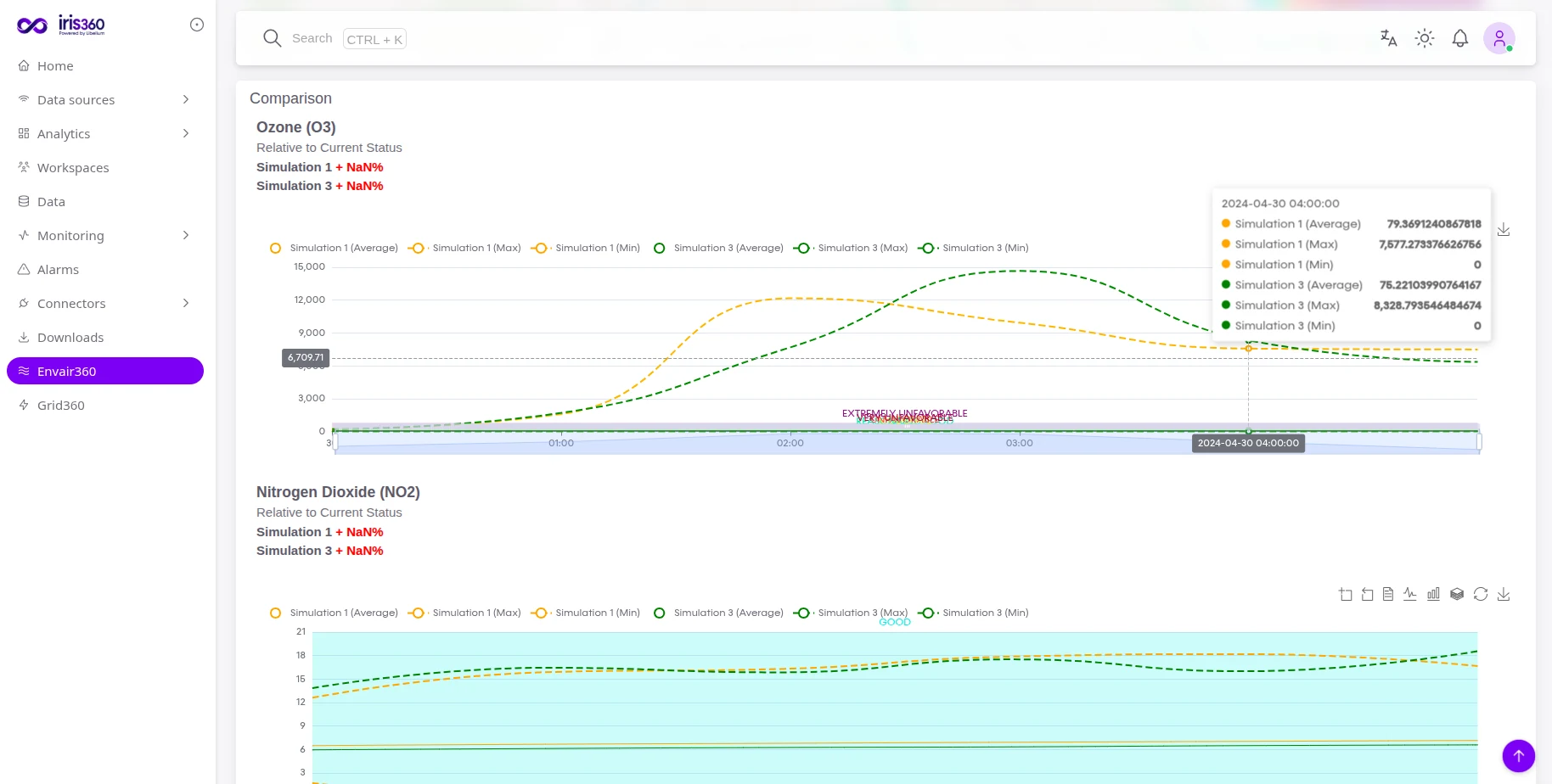Switch NO2 chart to stacked view
The width and height of the screenshot is (1552, 784).
1457,594
